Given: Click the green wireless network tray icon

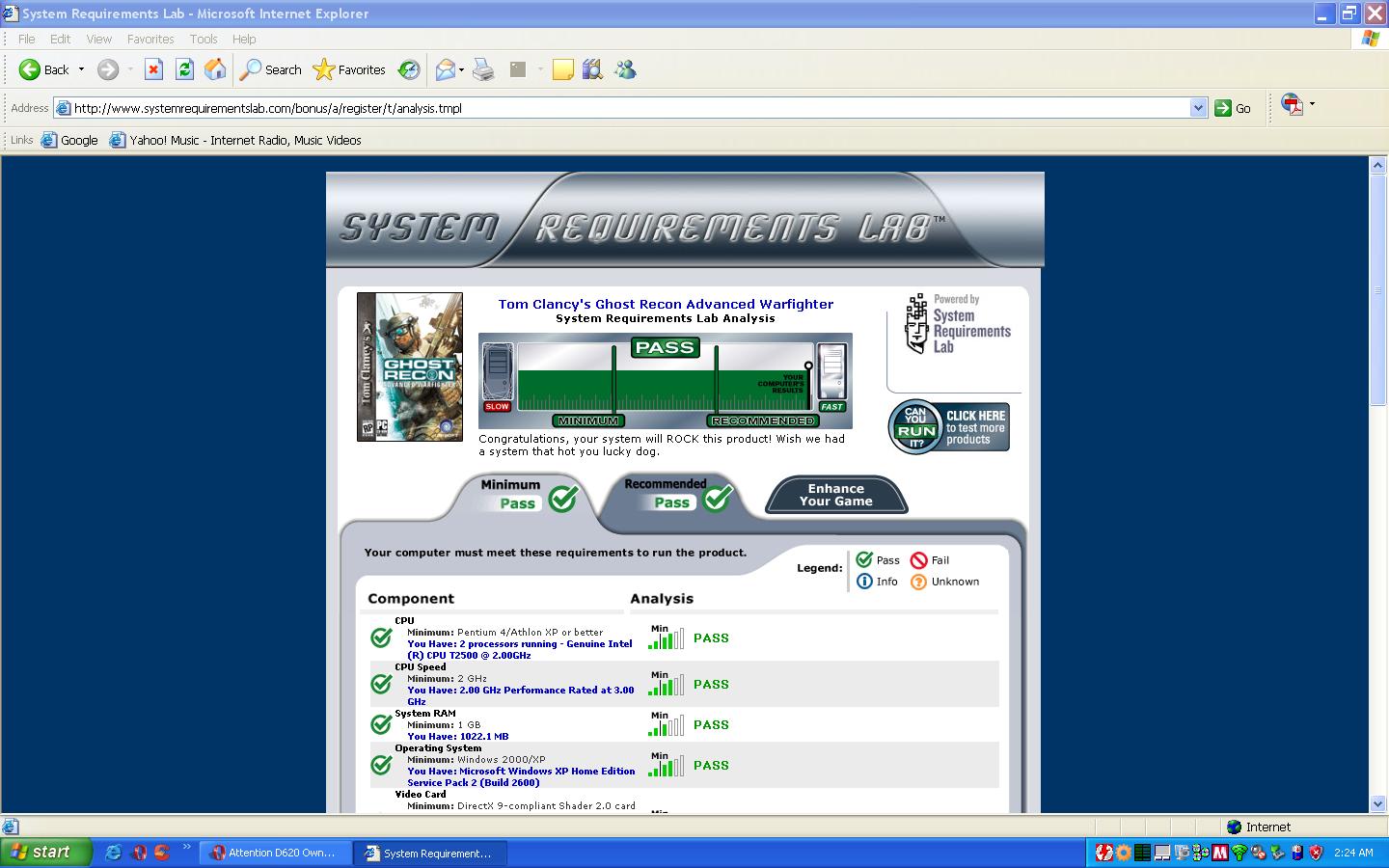Looking at the screenshot, I should click(1239, 853).
